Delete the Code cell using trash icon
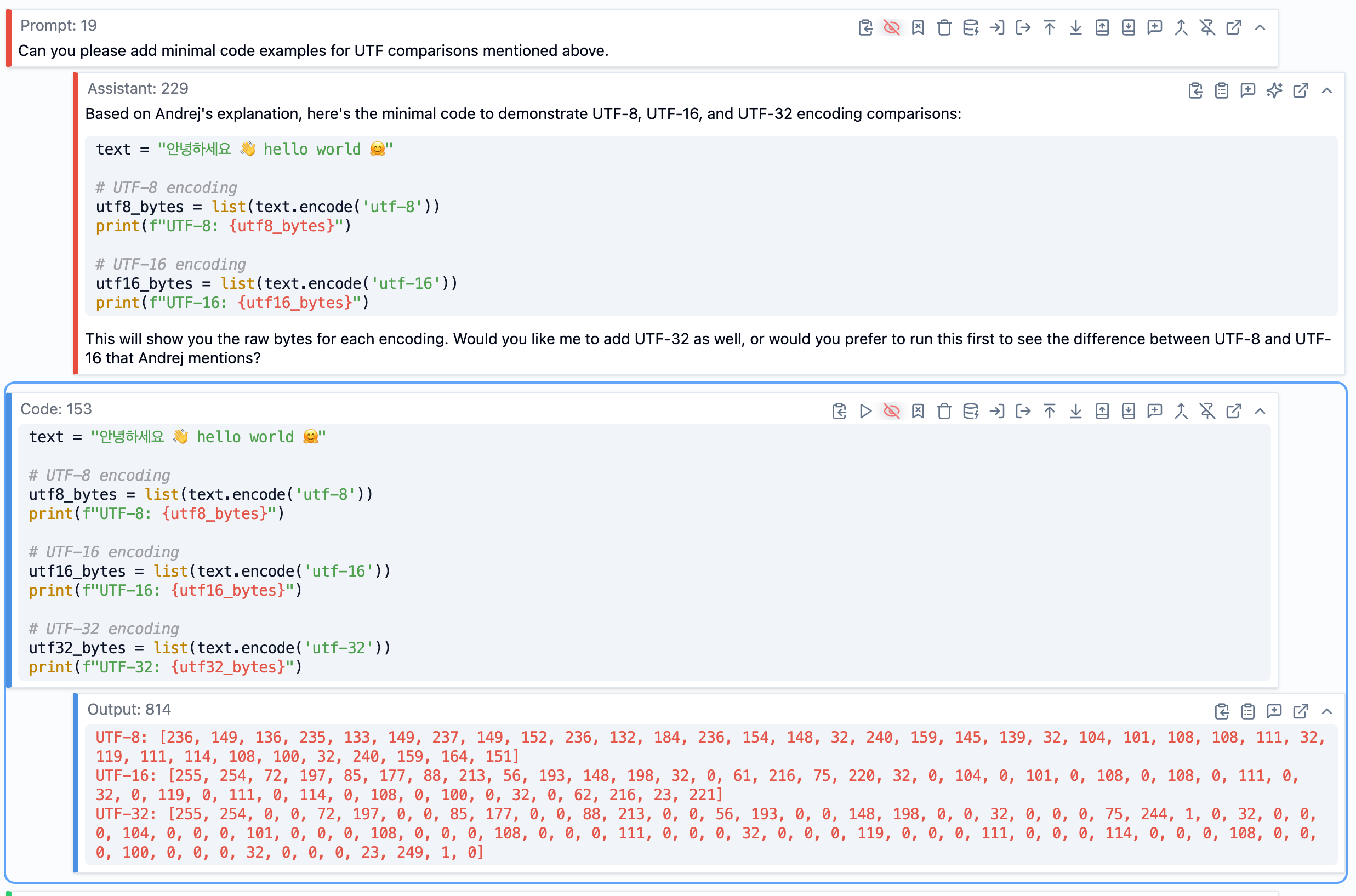Screen dimensions: 1356x896 pyautogui.click(x=944, y=411)
